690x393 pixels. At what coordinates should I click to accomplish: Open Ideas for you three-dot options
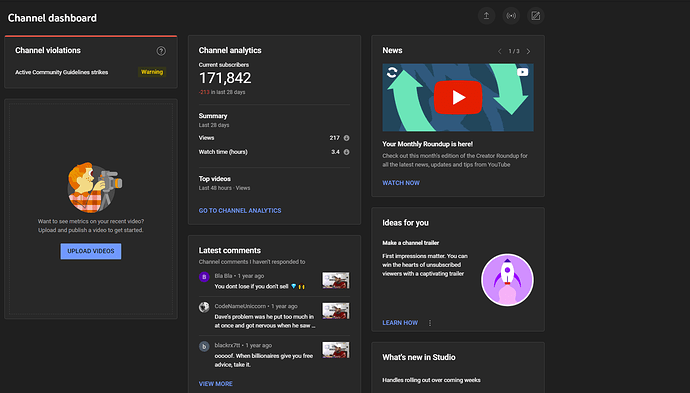coord(430,323)
